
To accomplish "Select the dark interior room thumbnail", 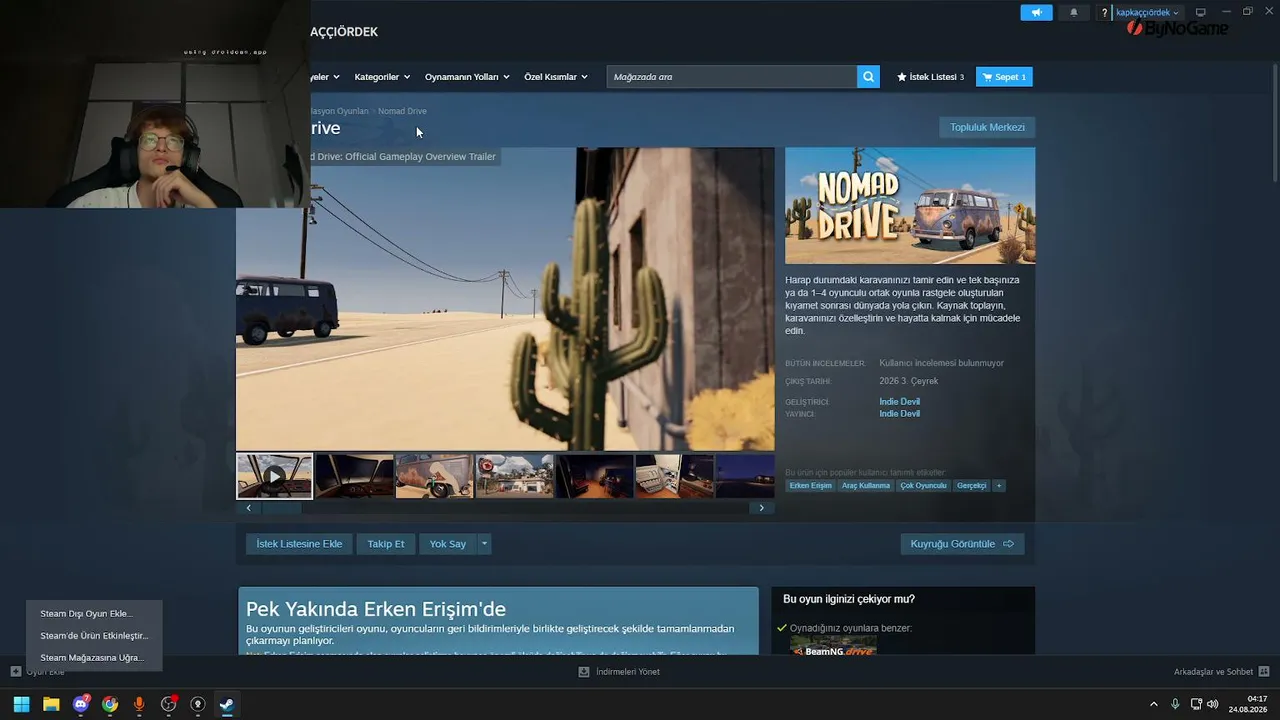I will 595,476.
